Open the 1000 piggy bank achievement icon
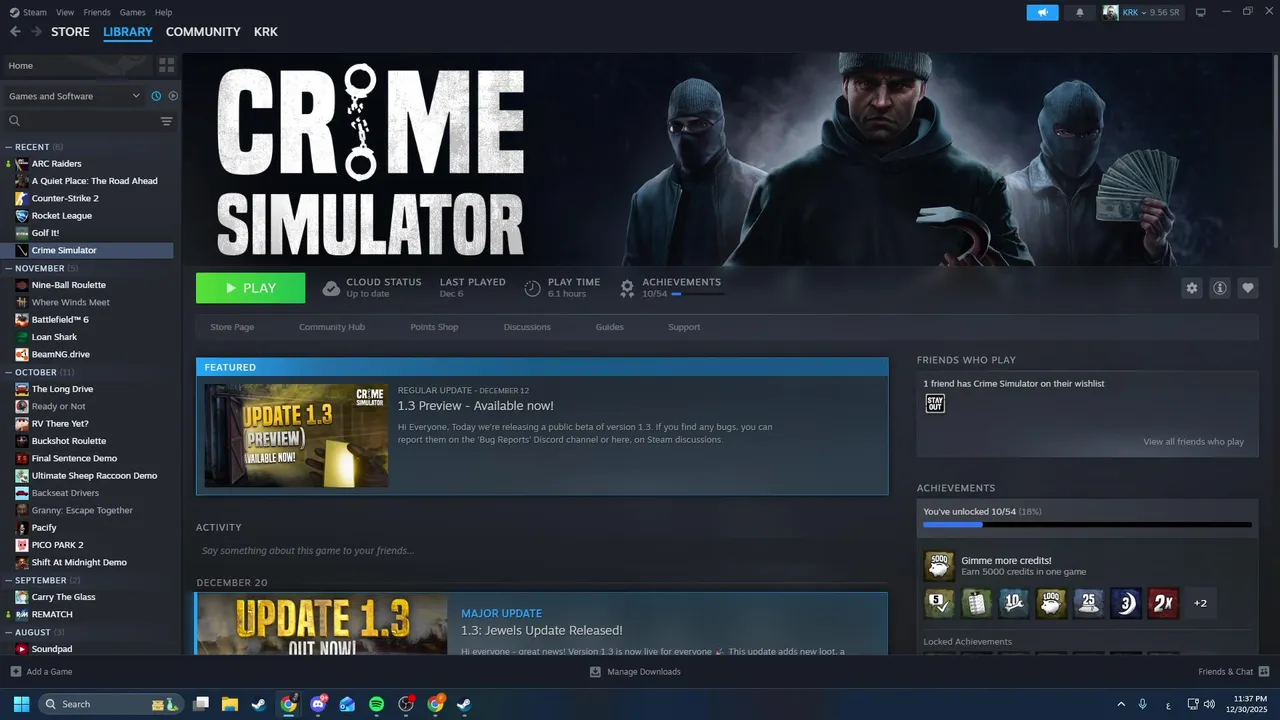This screenshot has height=720, width=1280. (x=1051, y=603)
